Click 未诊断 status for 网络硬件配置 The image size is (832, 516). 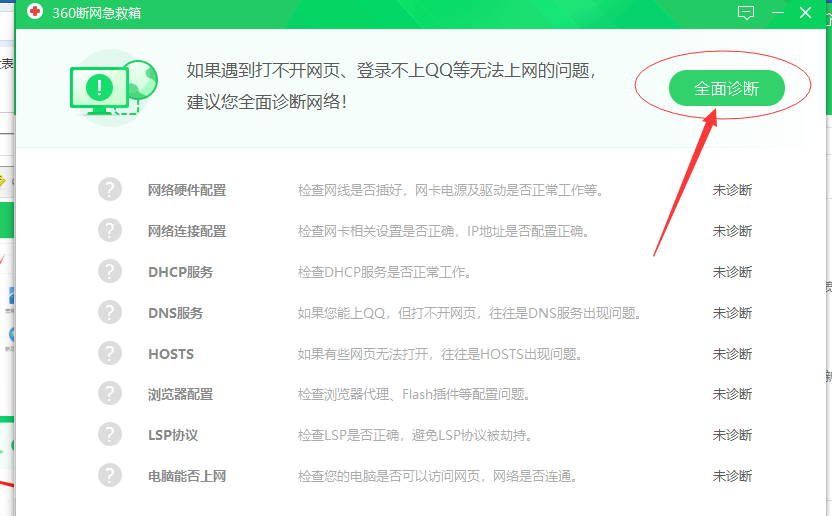point(732,190)
